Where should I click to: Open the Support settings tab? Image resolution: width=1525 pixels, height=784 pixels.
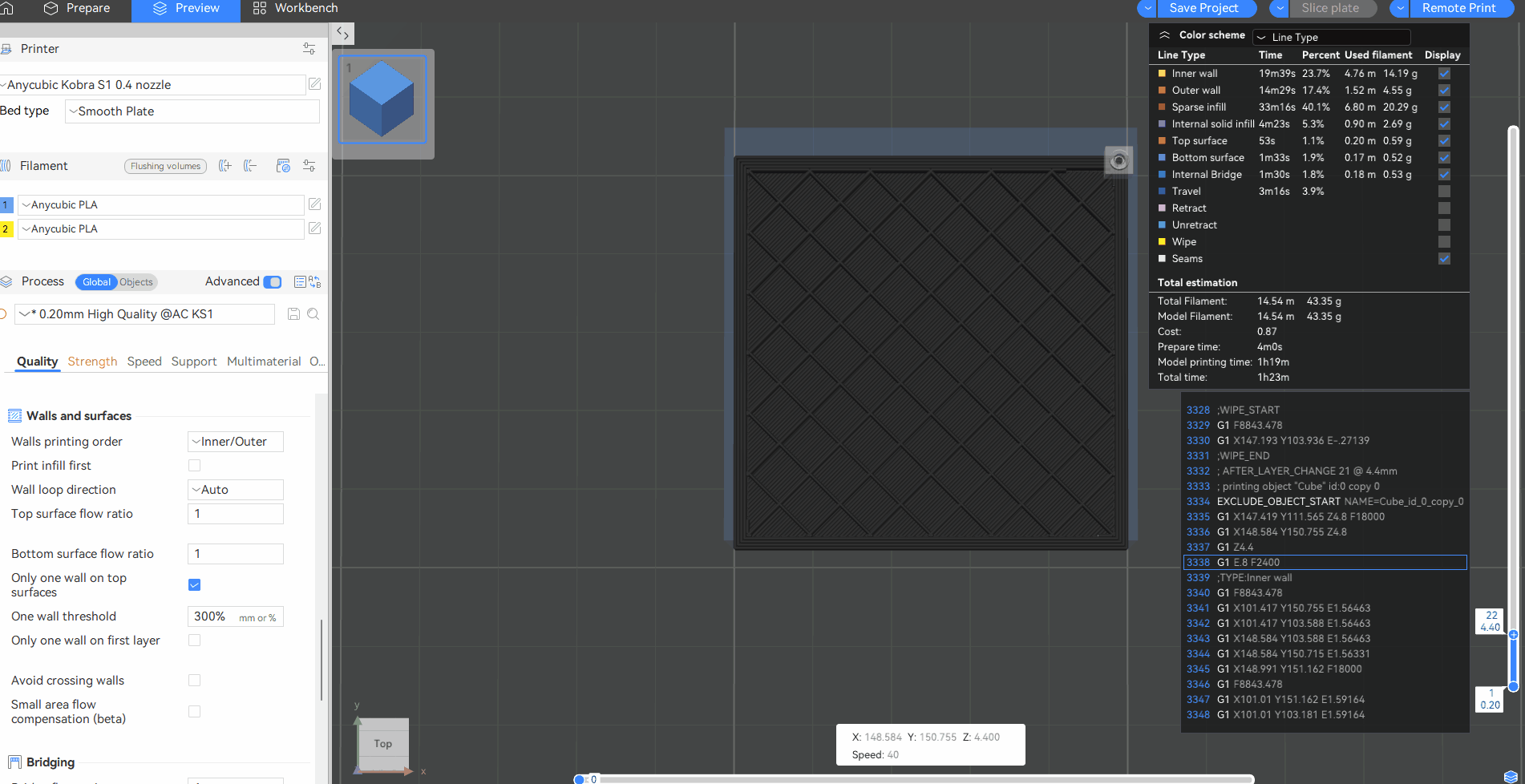click(194, 362)
